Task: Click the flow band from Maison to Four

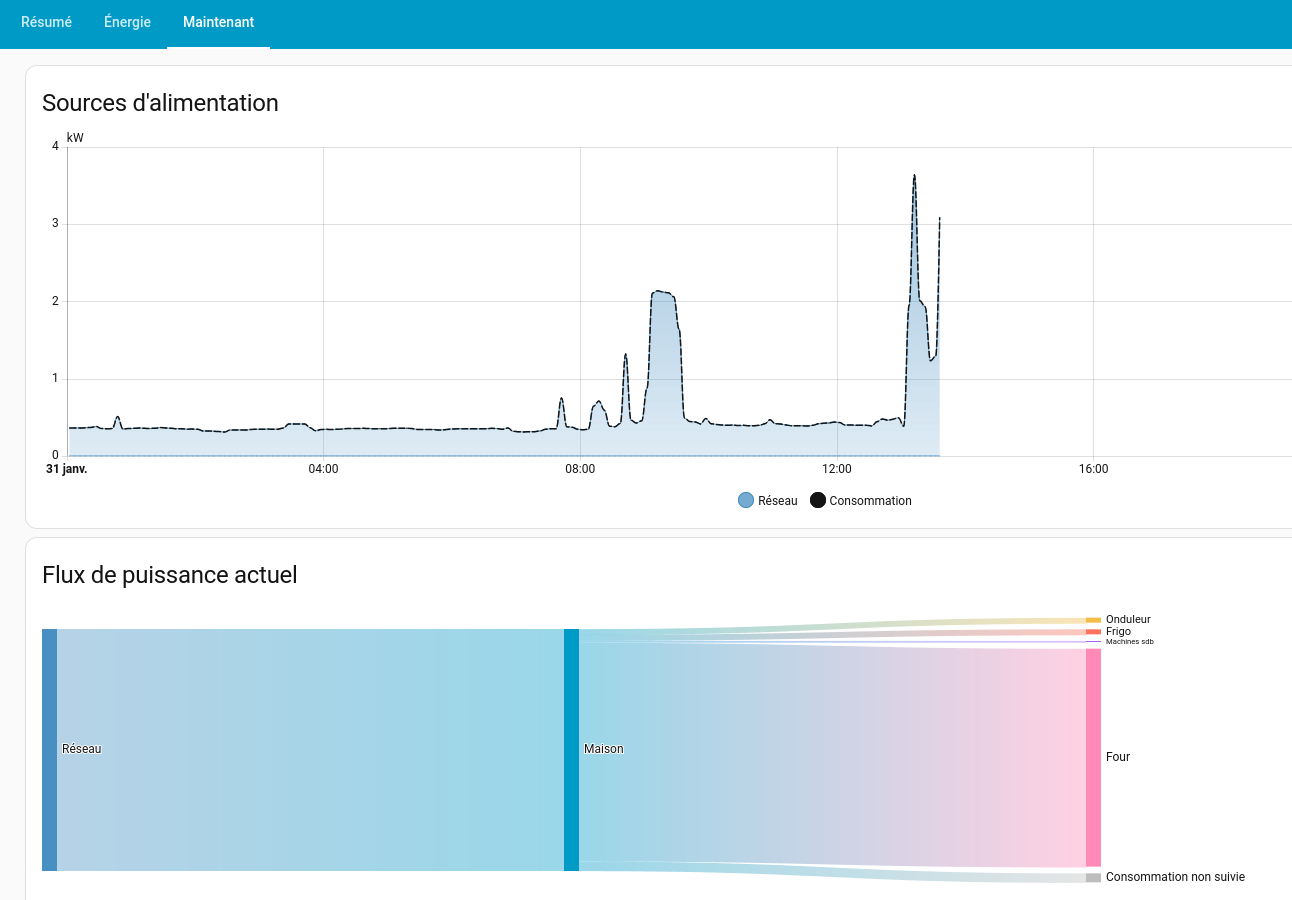Action: (x=830, y=755)
